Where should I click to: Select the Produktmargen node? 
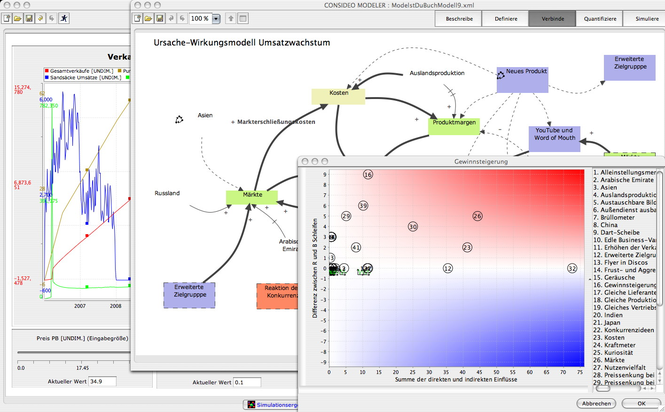coord(454,126)
